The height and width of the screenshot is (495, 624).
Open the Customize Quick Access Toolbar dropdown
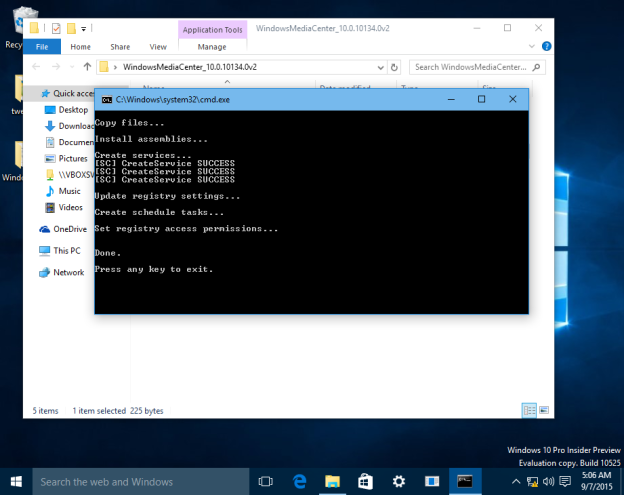coord(84,29)
